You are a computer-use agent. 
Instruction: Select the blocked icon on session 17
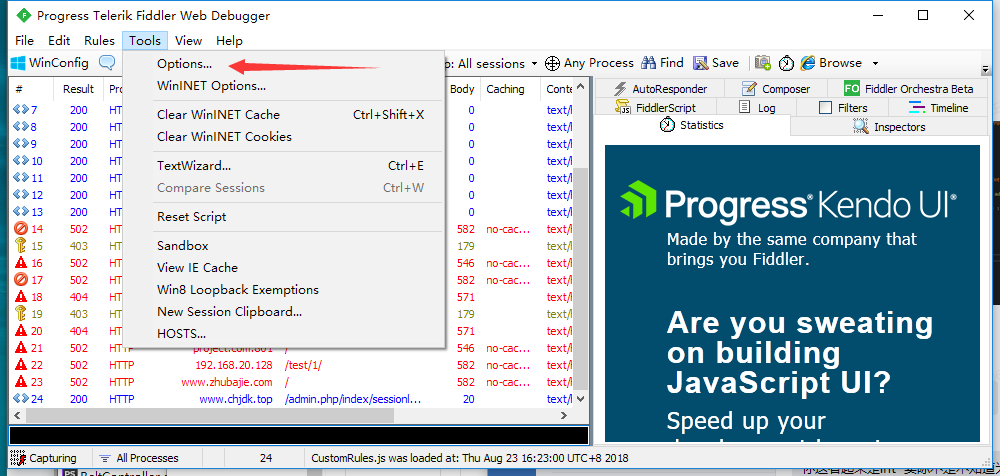point(20,279)
